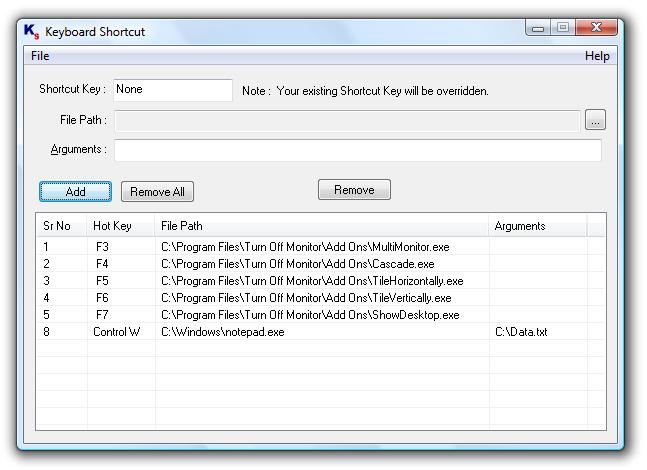Select the F6 TileVertically.exe row
The height and width of the screenshot is (470, 647).
[x=321, y=298]
